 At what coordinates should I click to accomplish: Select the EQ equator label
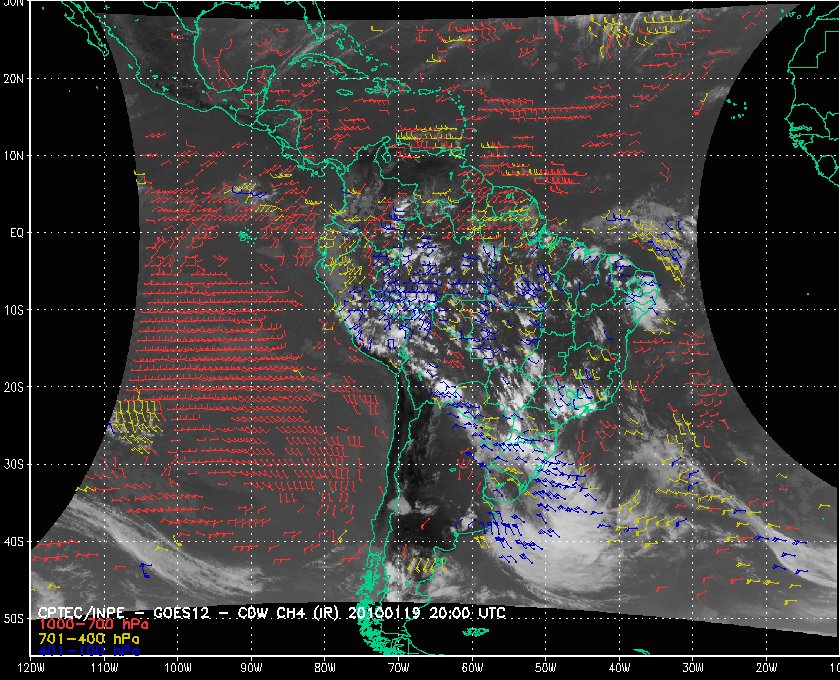[x=17, y=233]
